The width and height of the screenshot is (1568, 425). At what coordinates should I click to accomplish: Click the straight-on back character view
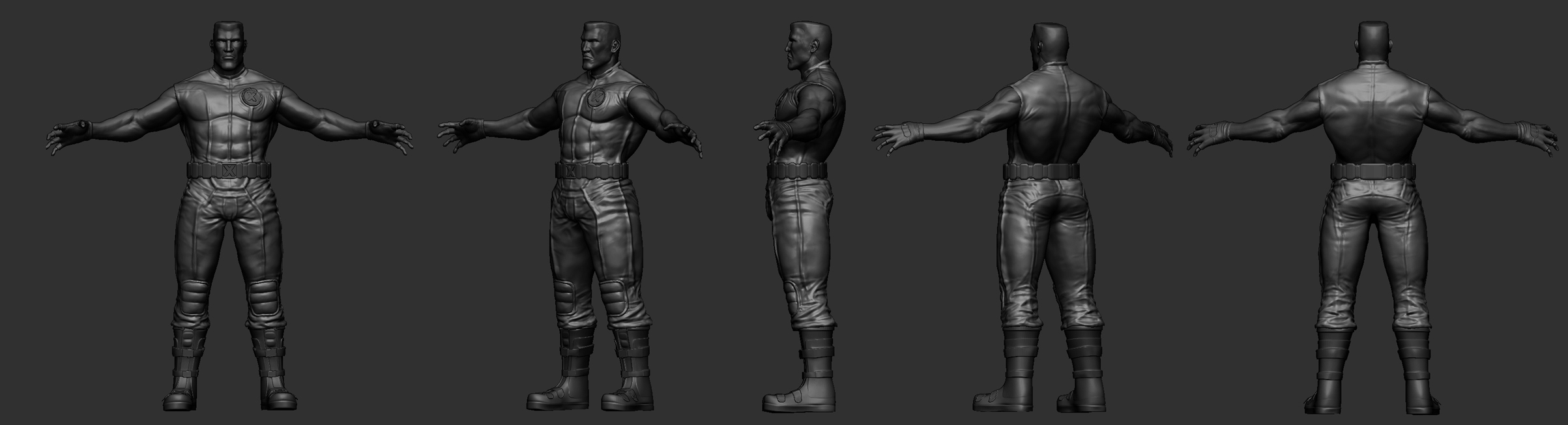pos(1373,218)
